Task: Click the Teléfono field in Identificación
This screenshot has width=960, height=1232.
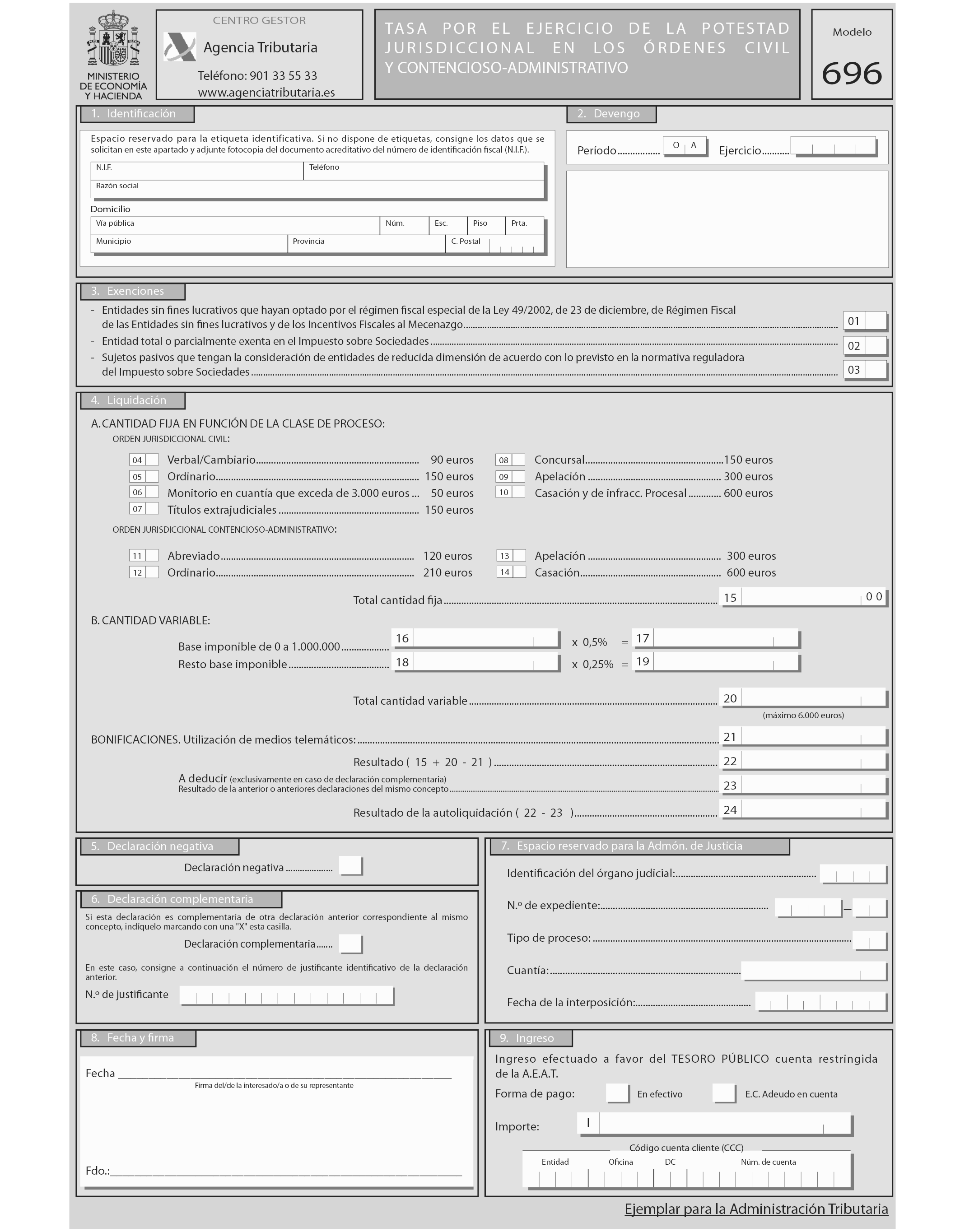Action: pos(423,172)
